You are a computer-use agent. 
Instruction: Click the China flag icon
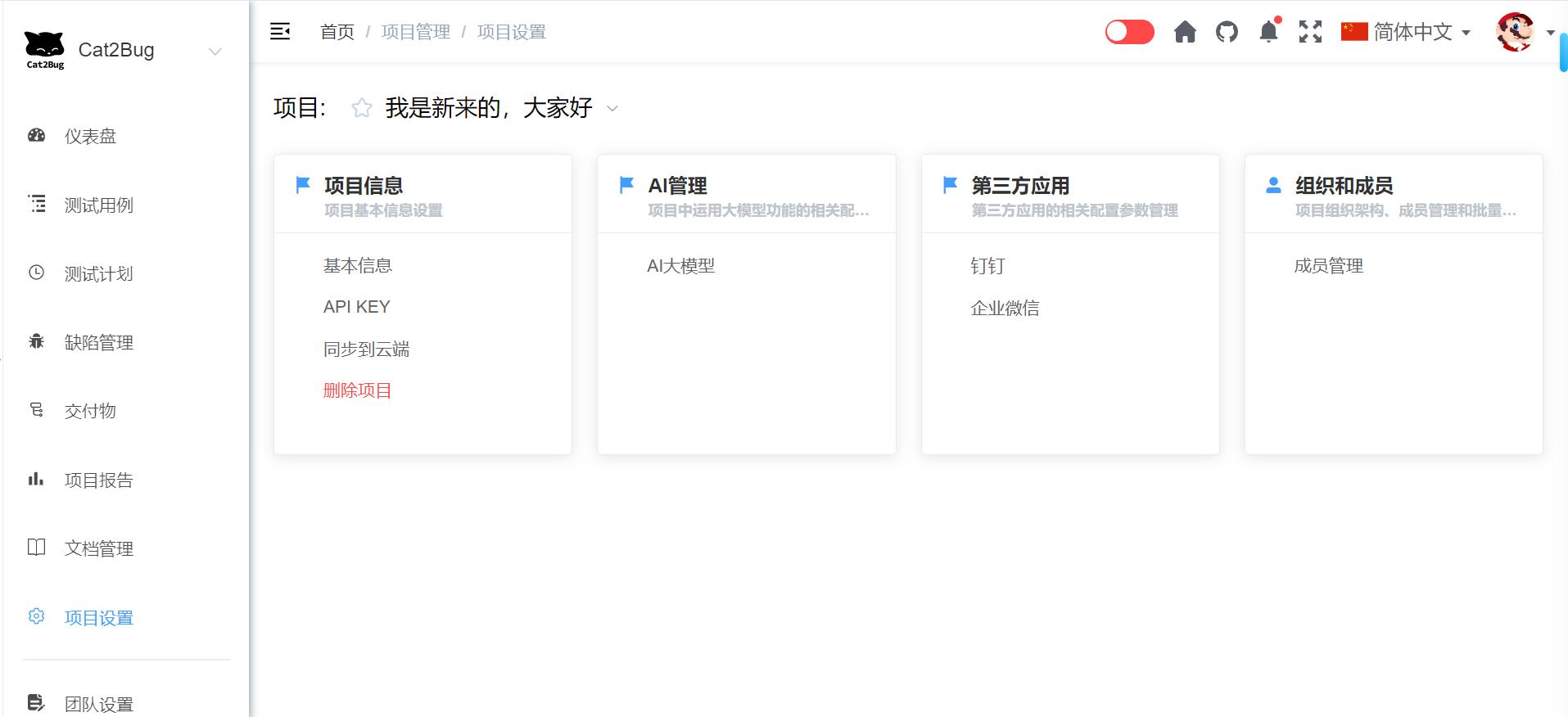point(1354,32)
